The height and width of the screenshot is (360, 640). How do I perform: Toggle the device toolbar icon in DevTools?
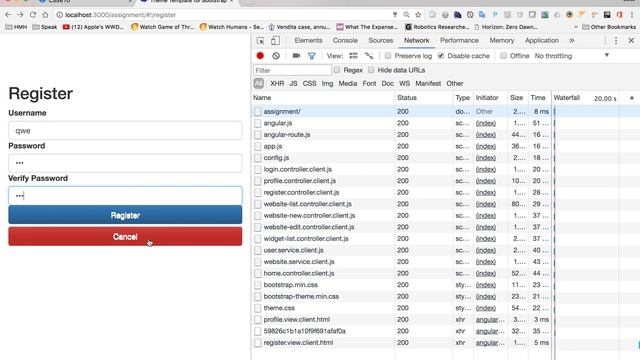pyautogui.click(x=275, y=40)
